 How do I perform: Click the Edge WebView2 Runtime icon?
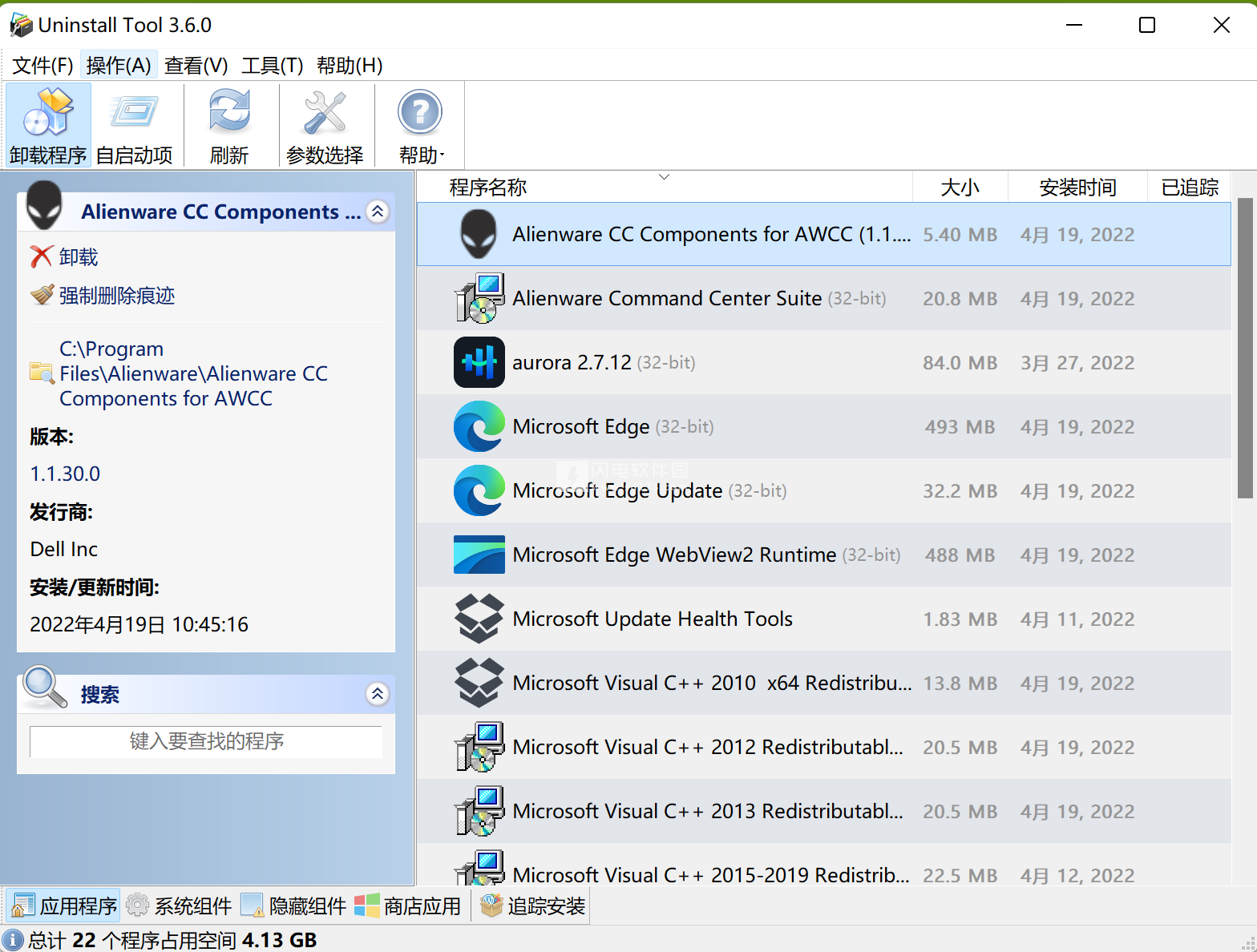pos(479,555)
